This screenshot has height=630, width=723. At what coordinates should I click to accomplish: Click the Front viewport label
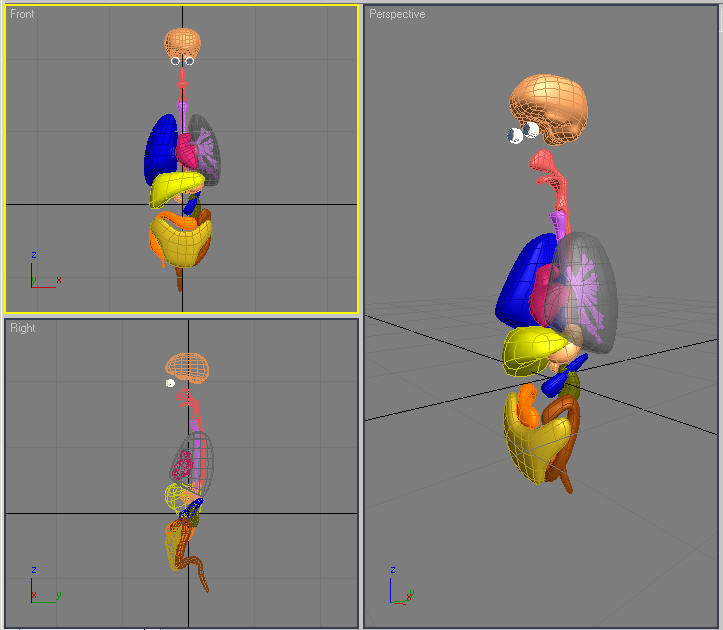[22, 15]
